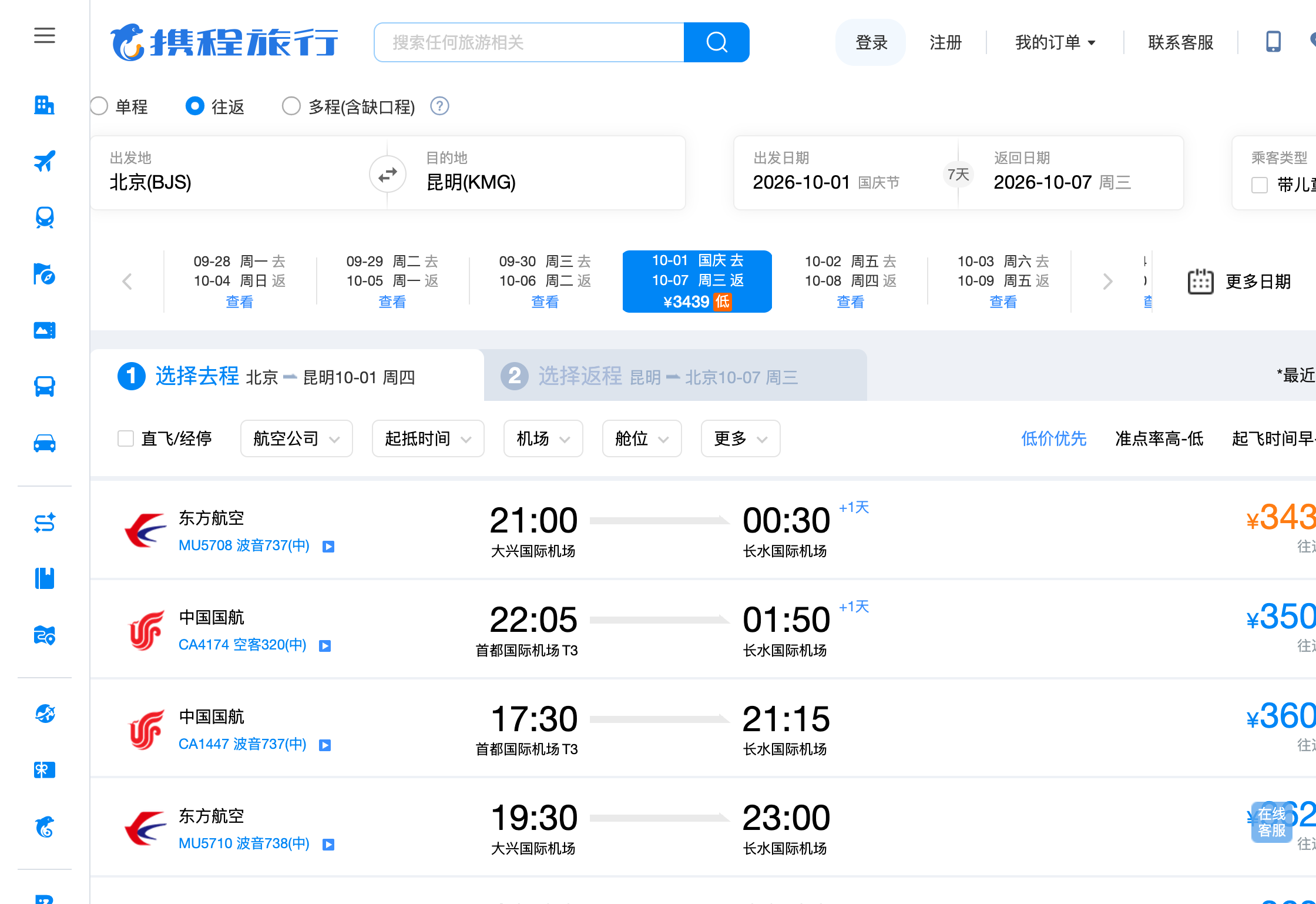Open the hotel icon in sidebar

point(45,105)
